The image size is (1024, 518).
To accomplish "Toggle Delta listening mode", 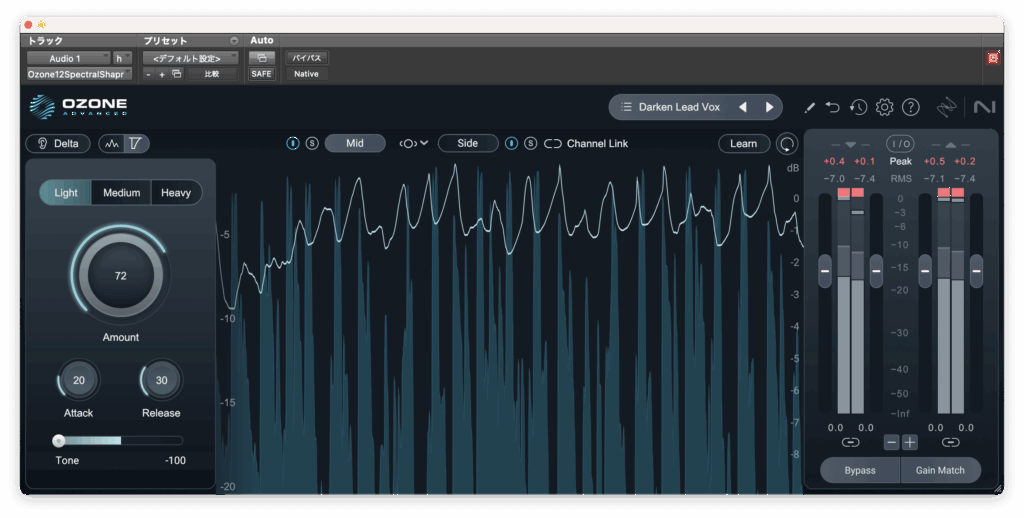I will [58, 144].
